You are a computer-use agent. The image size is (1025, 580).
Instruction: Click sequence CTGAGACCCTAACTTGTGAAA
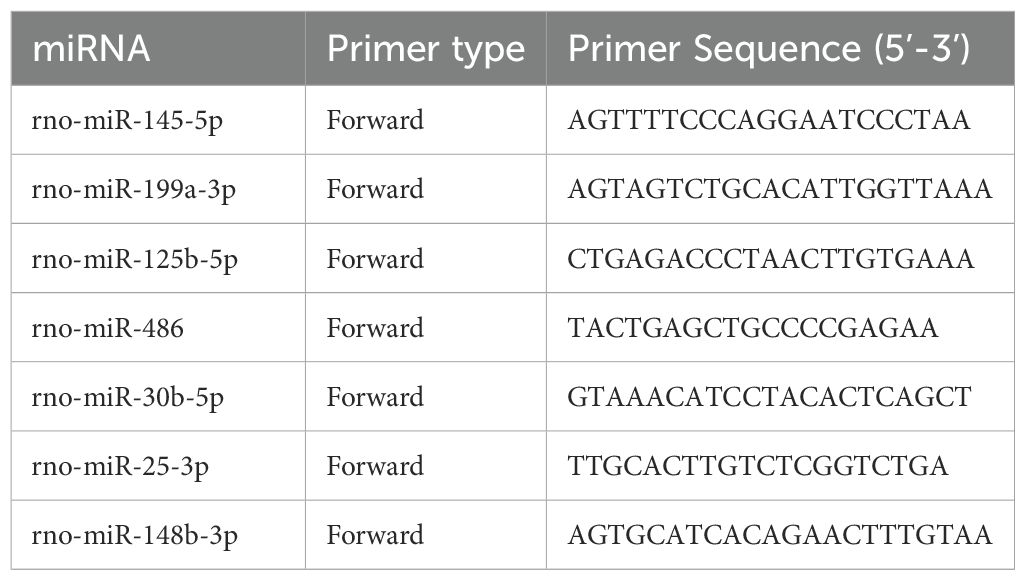click(770, 259)
